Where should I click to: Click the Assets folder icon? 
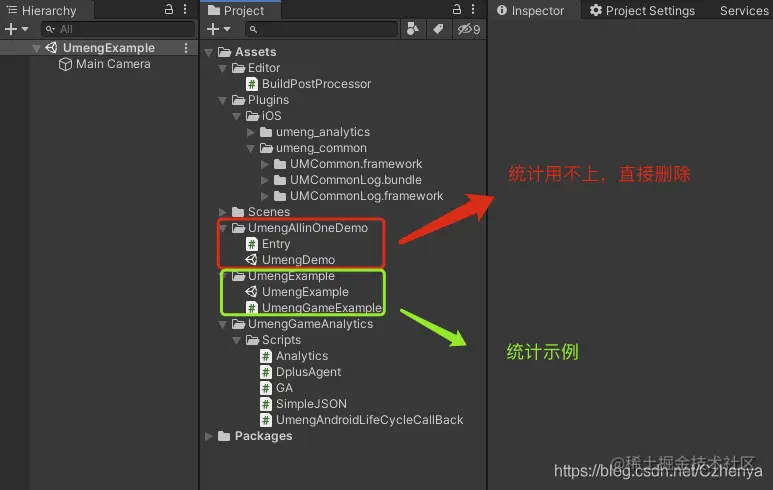(x=224, y=52)
